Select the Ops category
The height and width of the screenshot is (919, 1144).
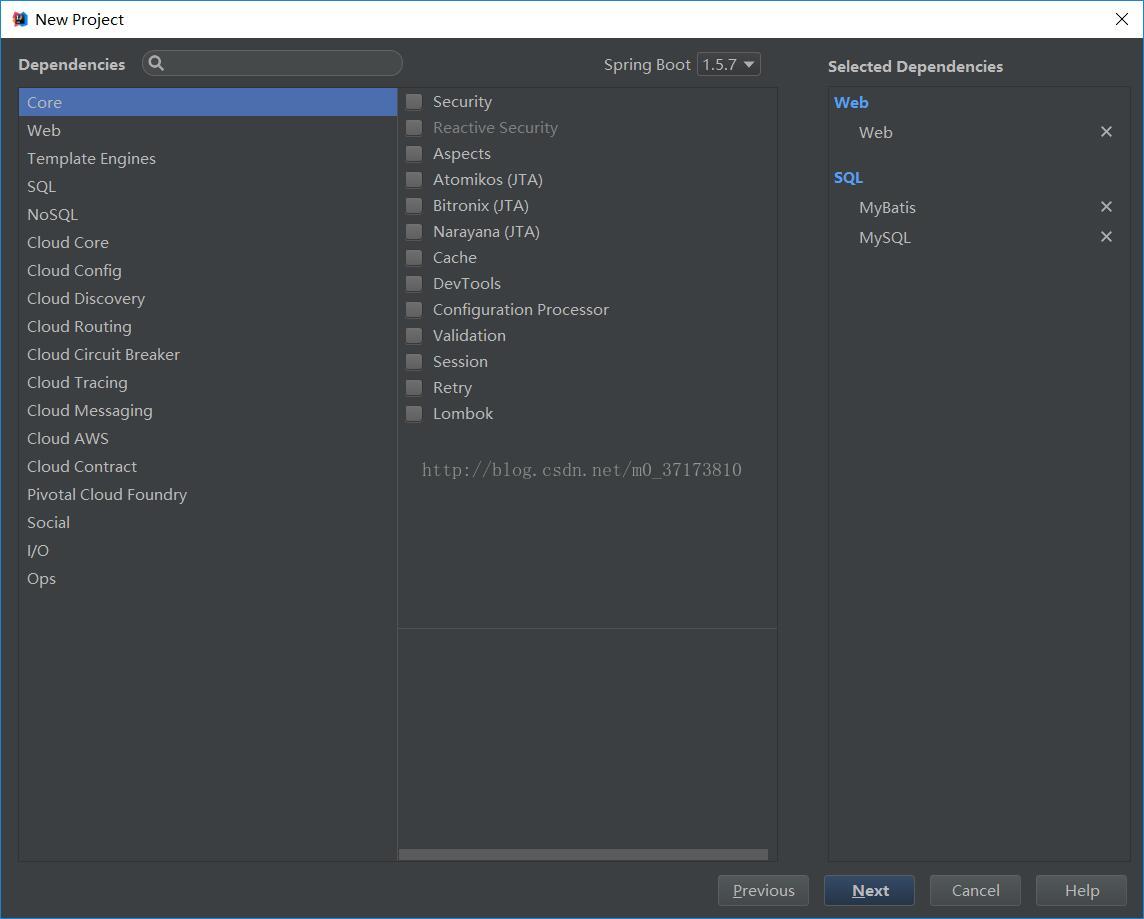point(208,578)
